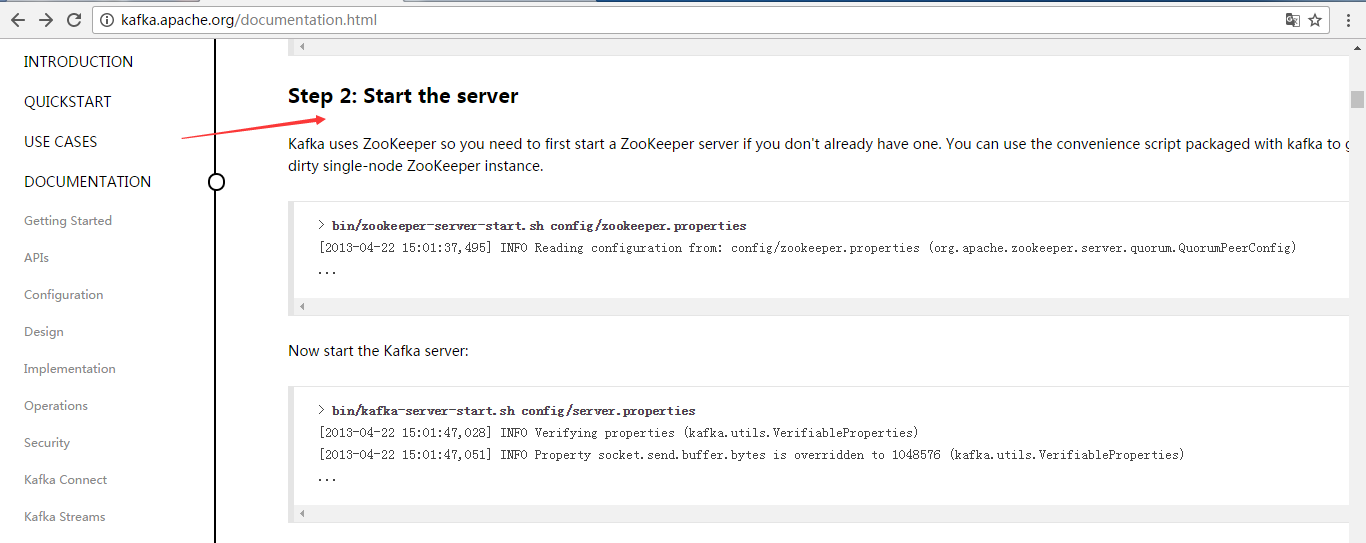Bookmark this page with the star icon

(1316, 20)
